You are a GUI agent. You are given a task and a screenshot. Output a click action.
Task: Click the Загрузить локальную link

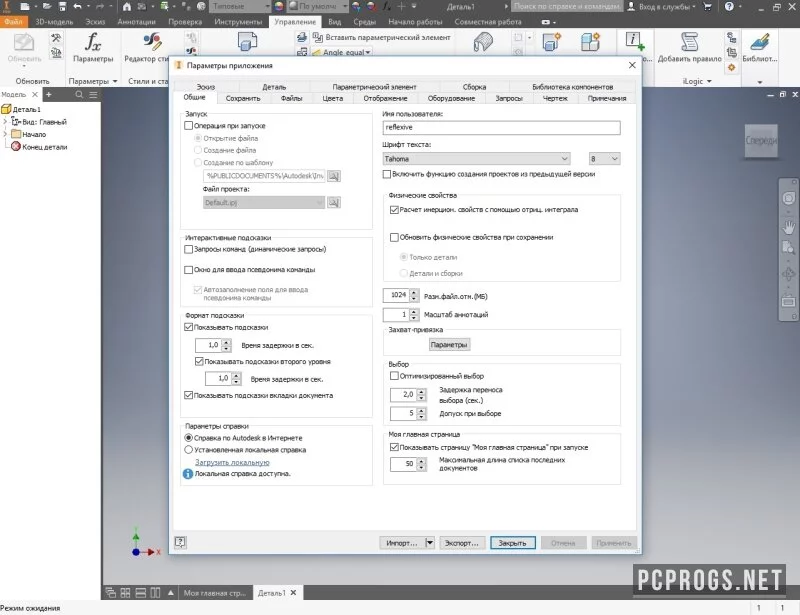click(232, 462)
